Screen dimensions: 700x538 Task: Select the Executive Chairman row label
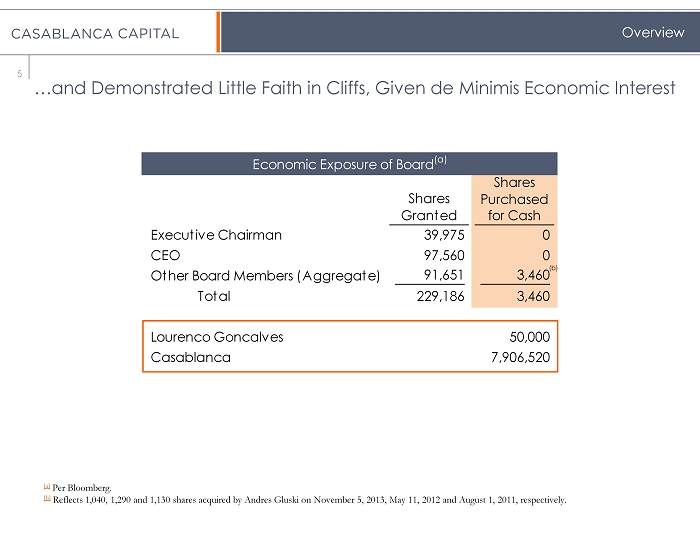216,235
